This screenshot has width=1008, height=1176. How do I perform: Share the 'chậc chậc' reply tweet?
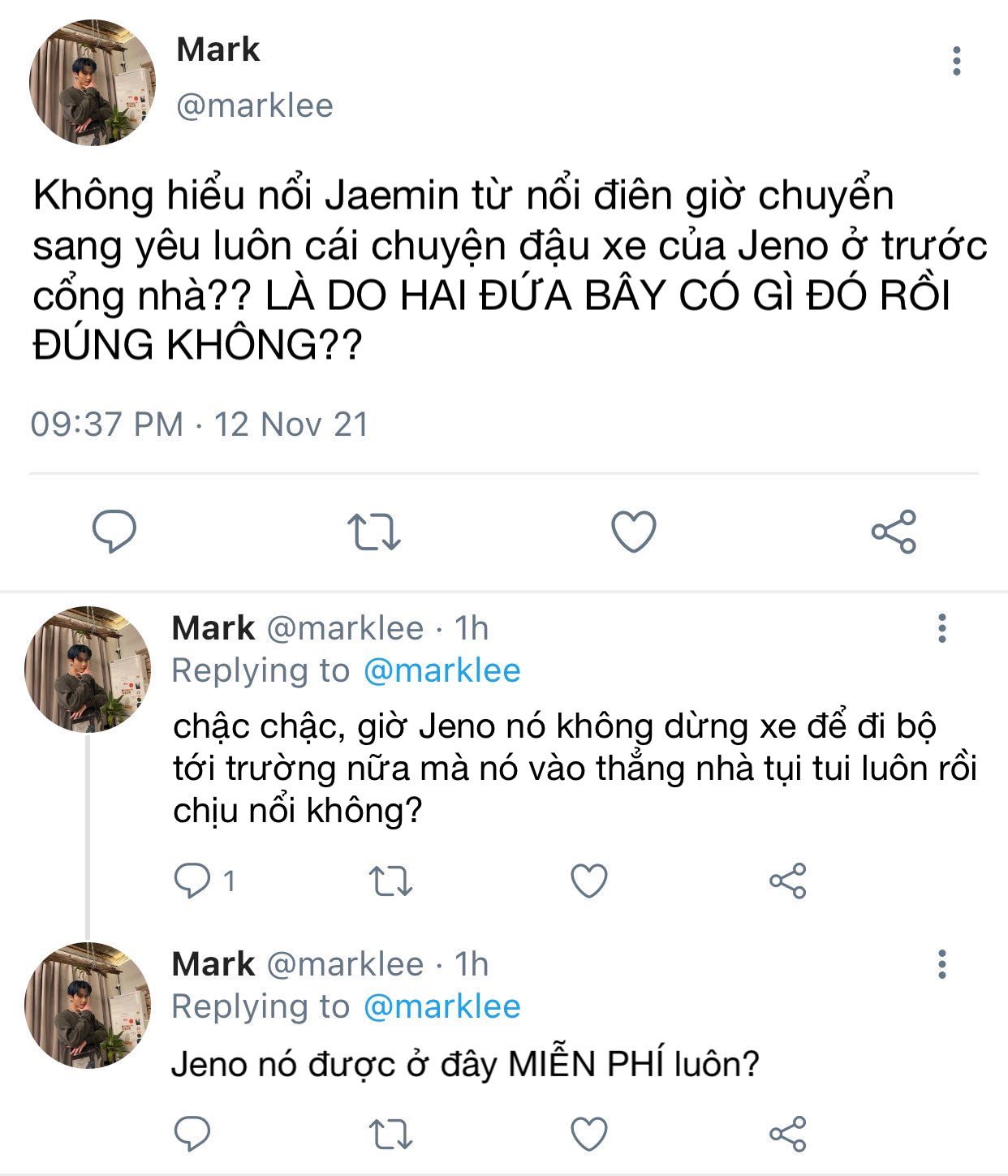787,881
